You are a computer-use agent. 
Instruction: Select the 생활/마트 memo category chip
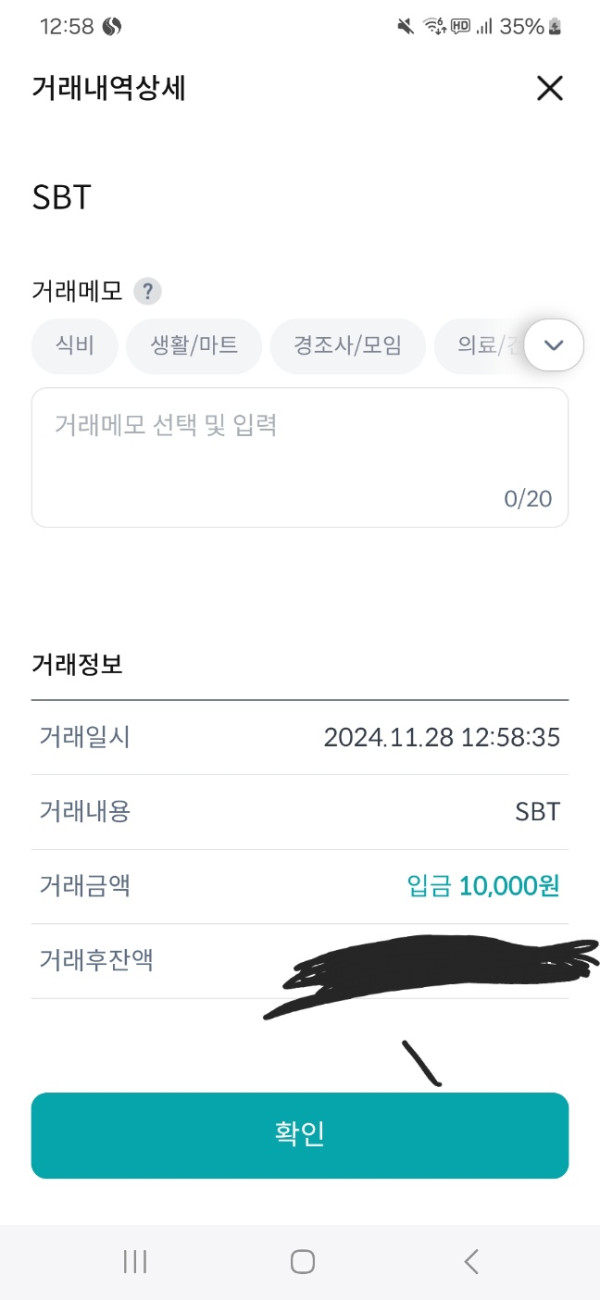(x=194, y=346)
